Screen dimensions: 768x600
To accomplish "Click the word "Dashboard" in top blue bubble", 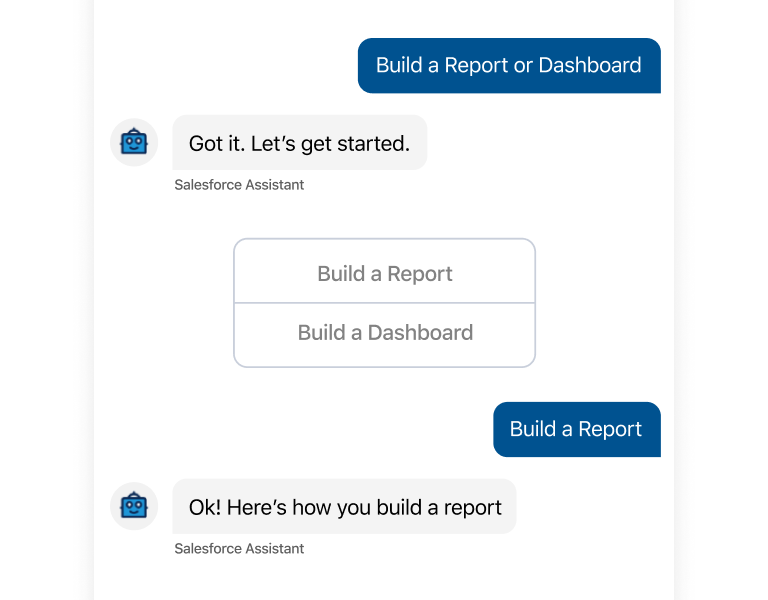I will pyautogui.click(x=590, y=66).
